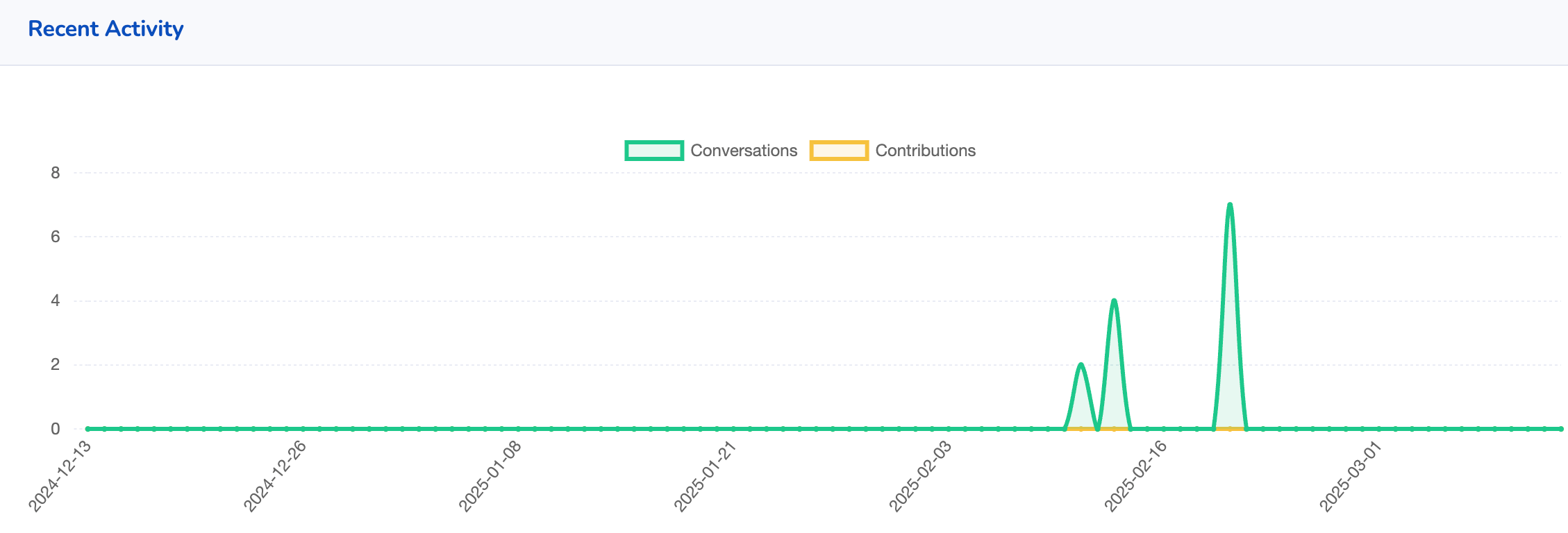Click the y-axis label 6
Viewport: 1568px width, 533px height.
56,237
